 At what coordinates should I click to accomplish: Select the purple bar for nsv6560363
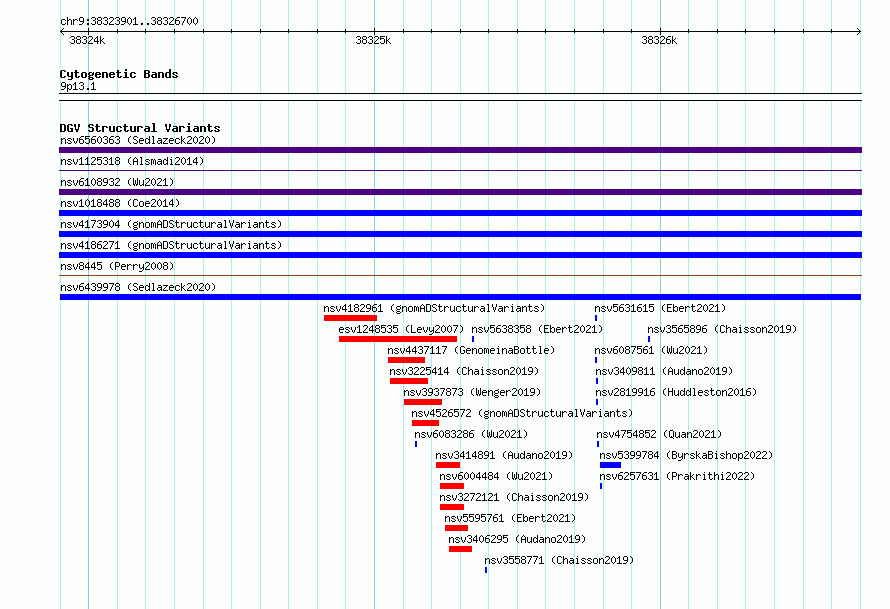coord(460,150)
